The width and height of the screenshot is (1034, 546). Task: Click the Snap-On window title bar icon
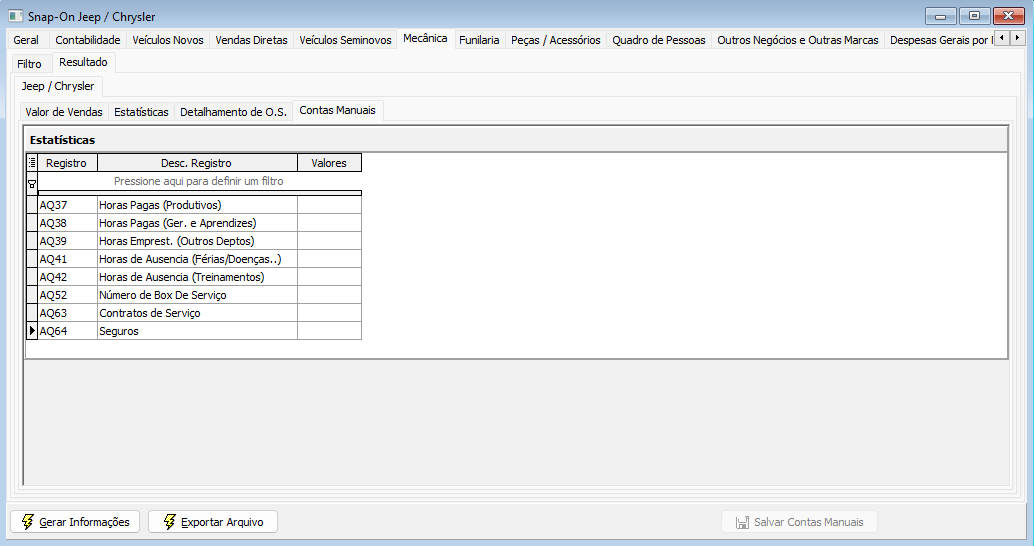15,16
